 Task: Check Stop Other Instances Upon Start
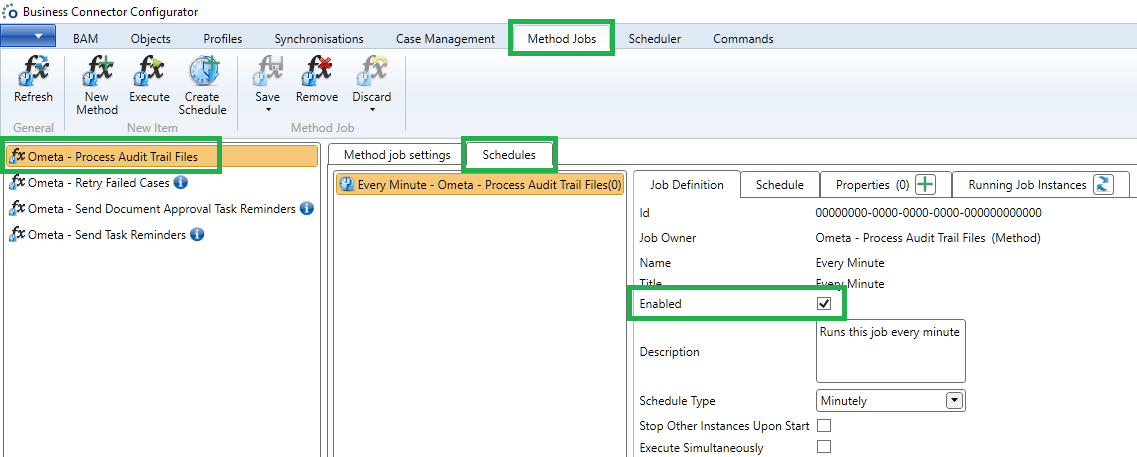click(824, 425)
